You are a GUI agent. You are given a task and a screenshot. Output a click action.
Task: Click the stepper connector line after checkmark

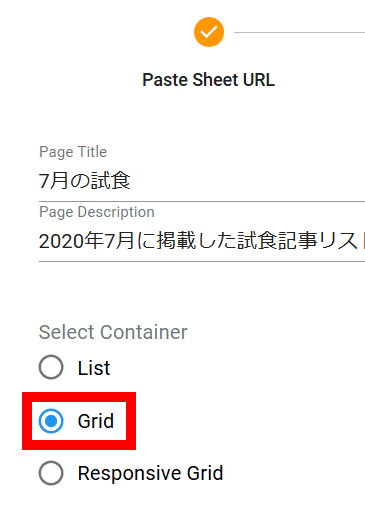tap(299, 32)
